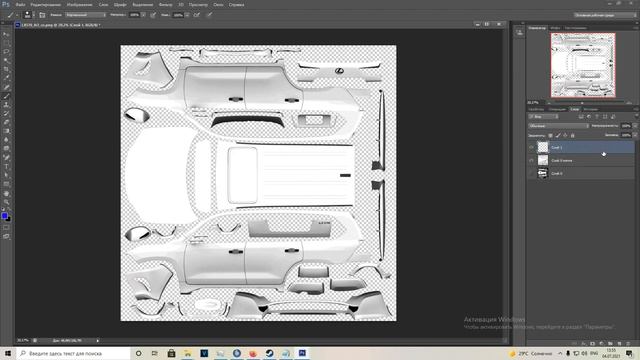Screen dimensions: 640x360
Task: Click the background black color swatch
Action: 9,220
